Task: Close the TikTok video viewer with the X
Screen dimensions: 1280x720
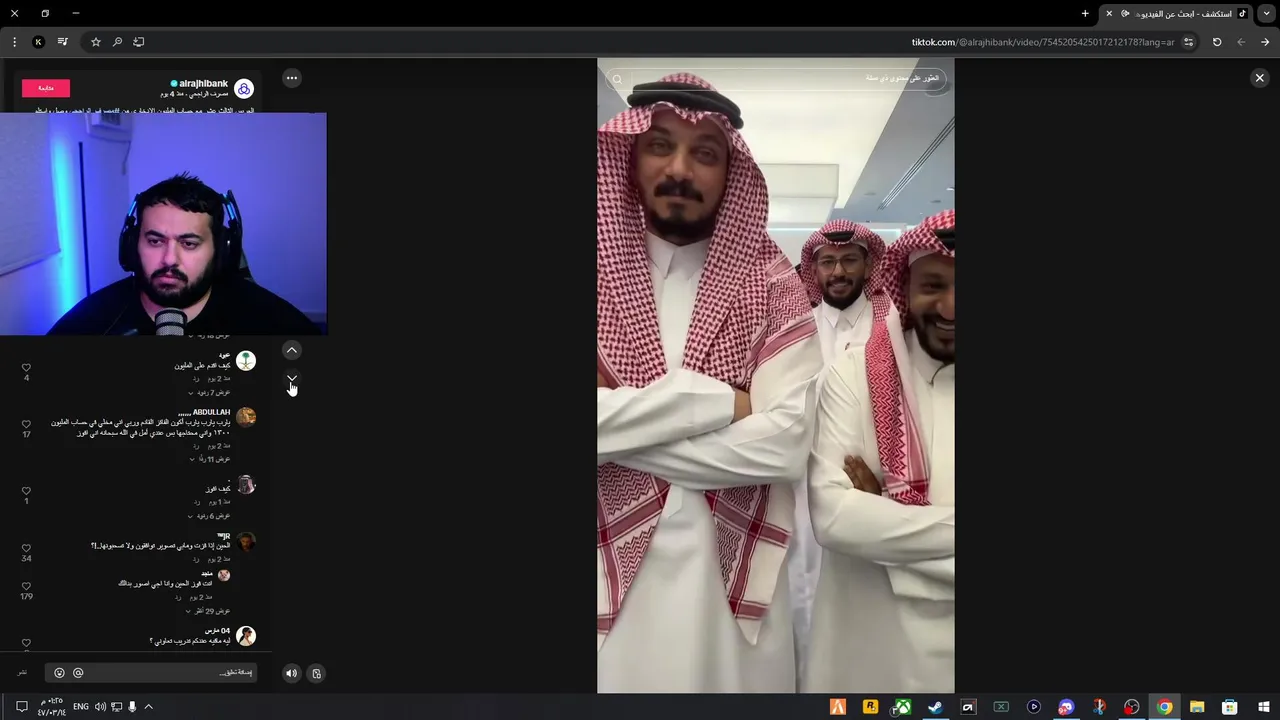Action: (1259, 78)
